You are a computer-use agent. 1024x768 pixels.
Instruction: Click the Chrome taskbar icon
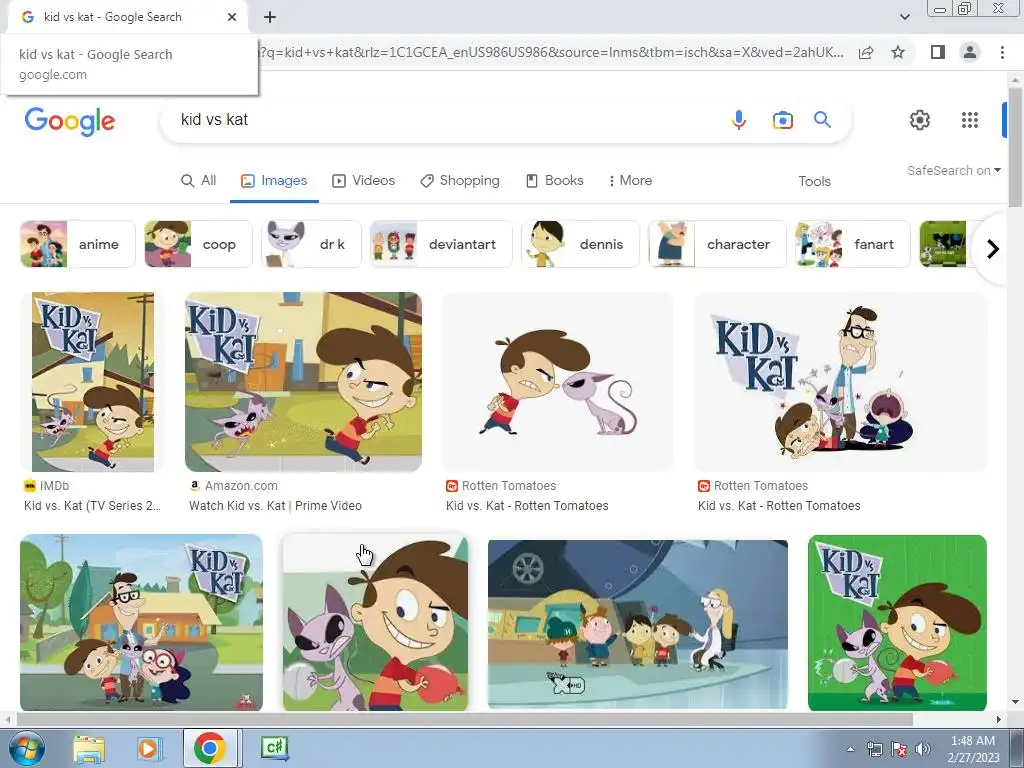(210, 748)
